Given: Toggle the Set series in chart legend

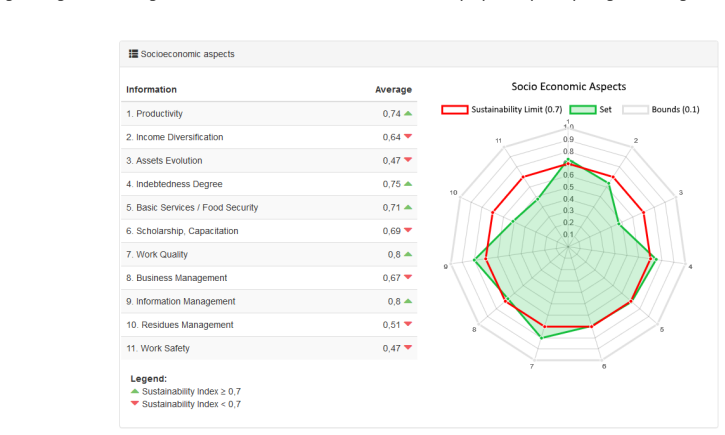Looking at the screenshot, I should pos(590,110).
